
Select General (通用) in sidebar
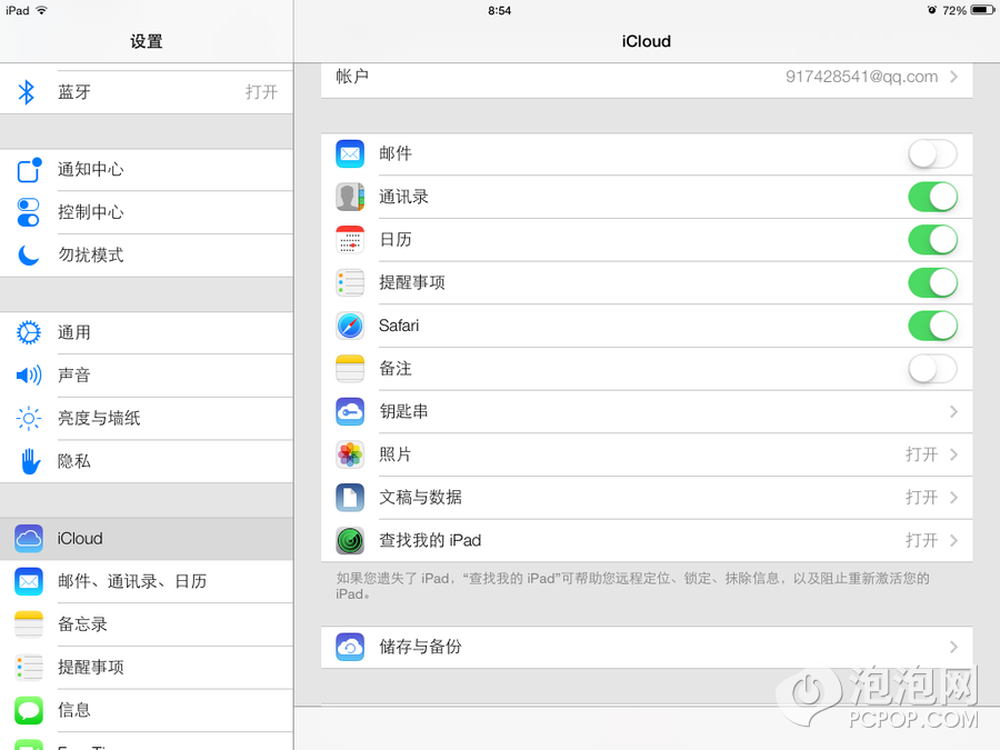(x=147, y=332)
